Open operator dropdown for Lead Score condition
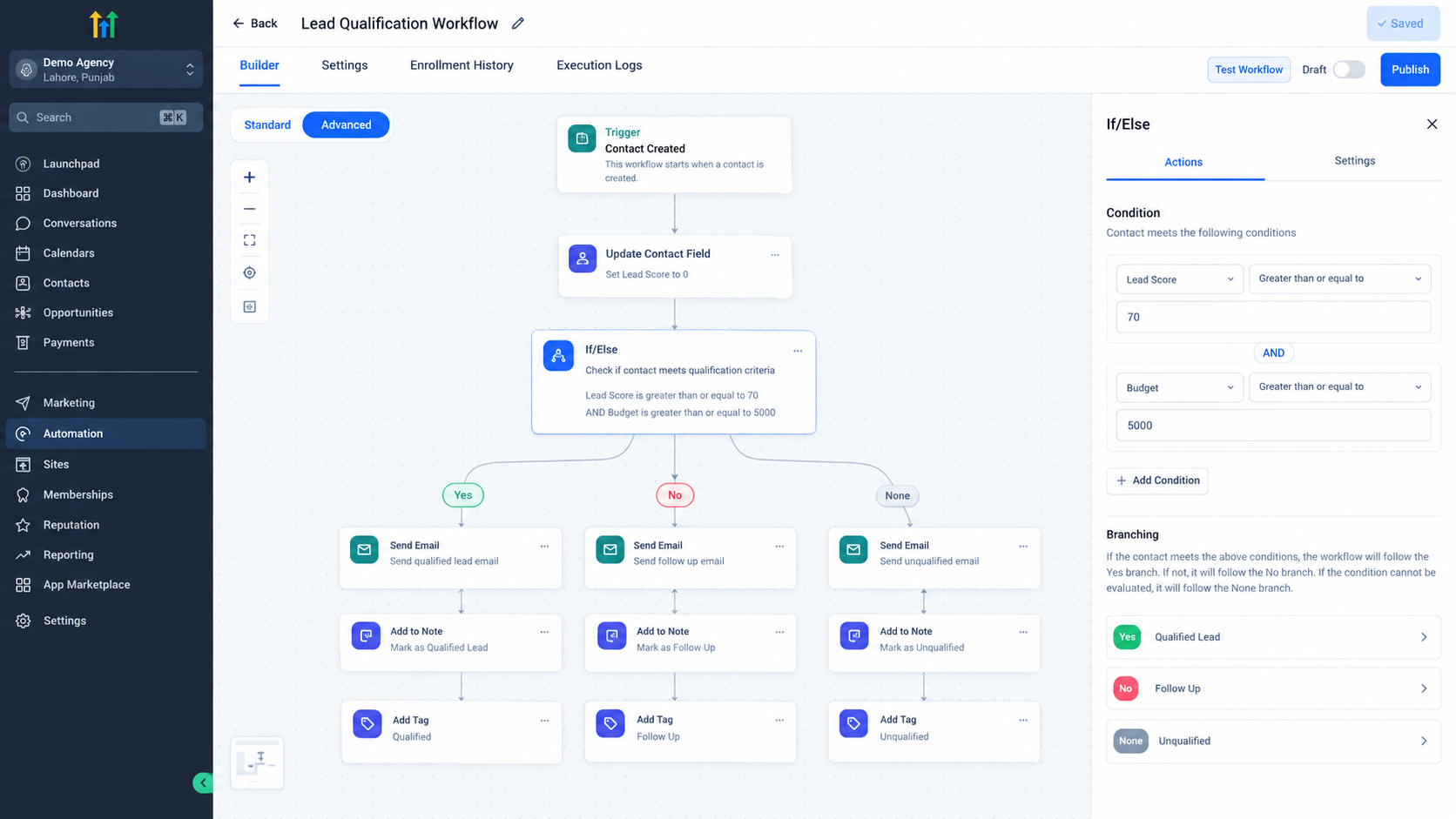This screenshot has width=1456, height=819. click(x=1339, y=279)
